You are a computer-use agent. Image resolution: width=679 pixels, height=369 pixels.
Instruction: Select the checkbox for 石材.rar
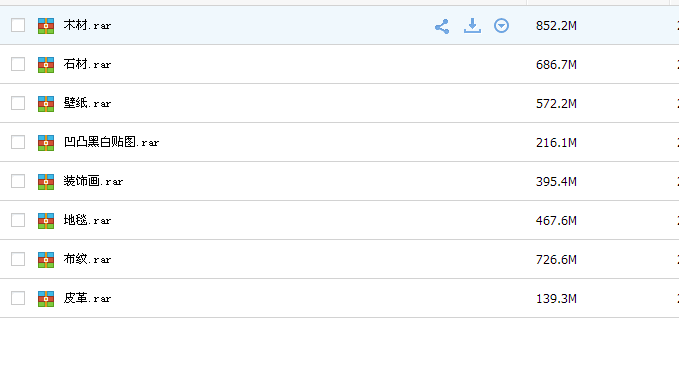pyautogui.click(x=18, y=64)
